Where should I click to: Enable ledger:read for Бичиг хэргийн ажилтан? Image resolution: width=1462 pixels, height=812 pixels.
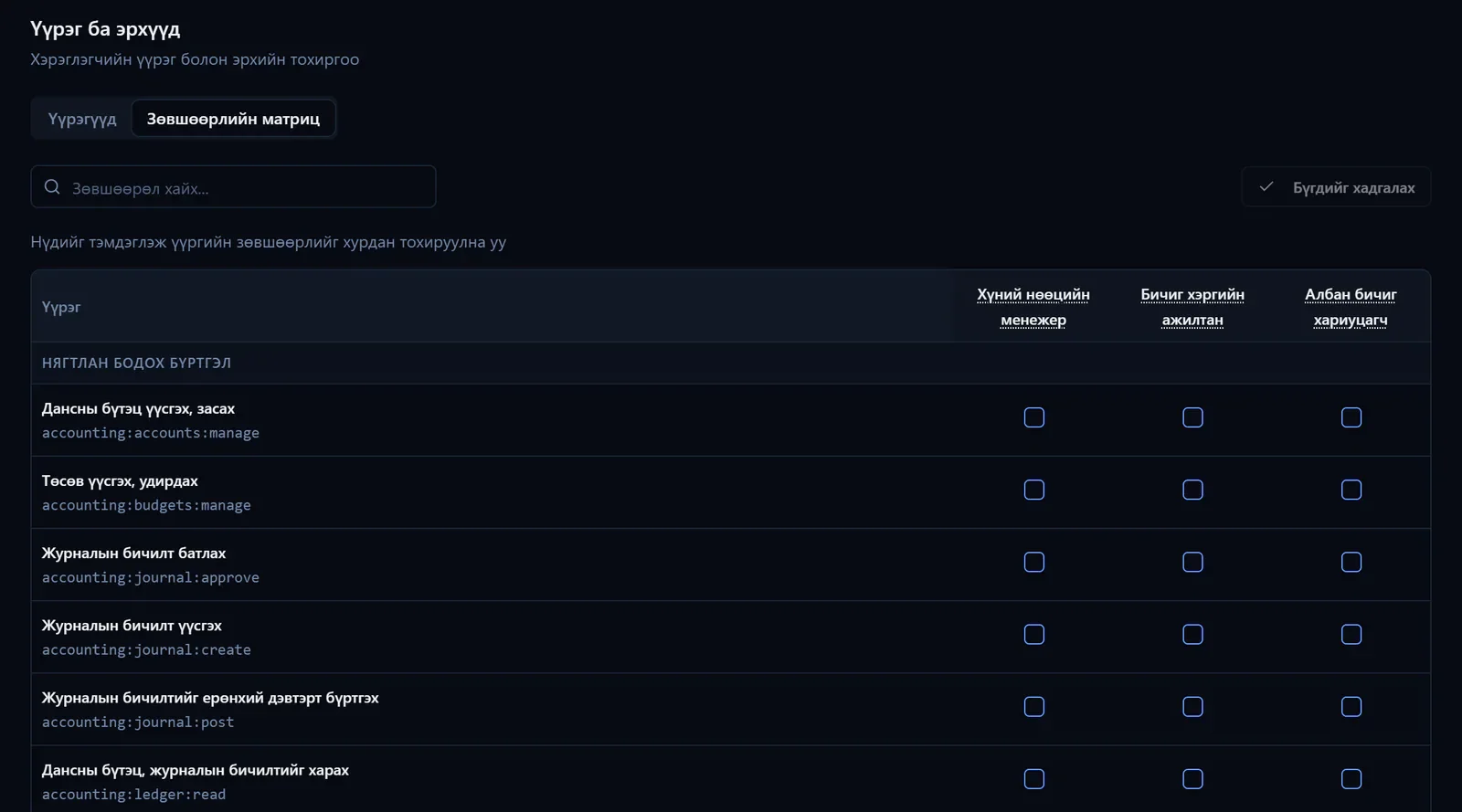click(x=1192, y=778)
